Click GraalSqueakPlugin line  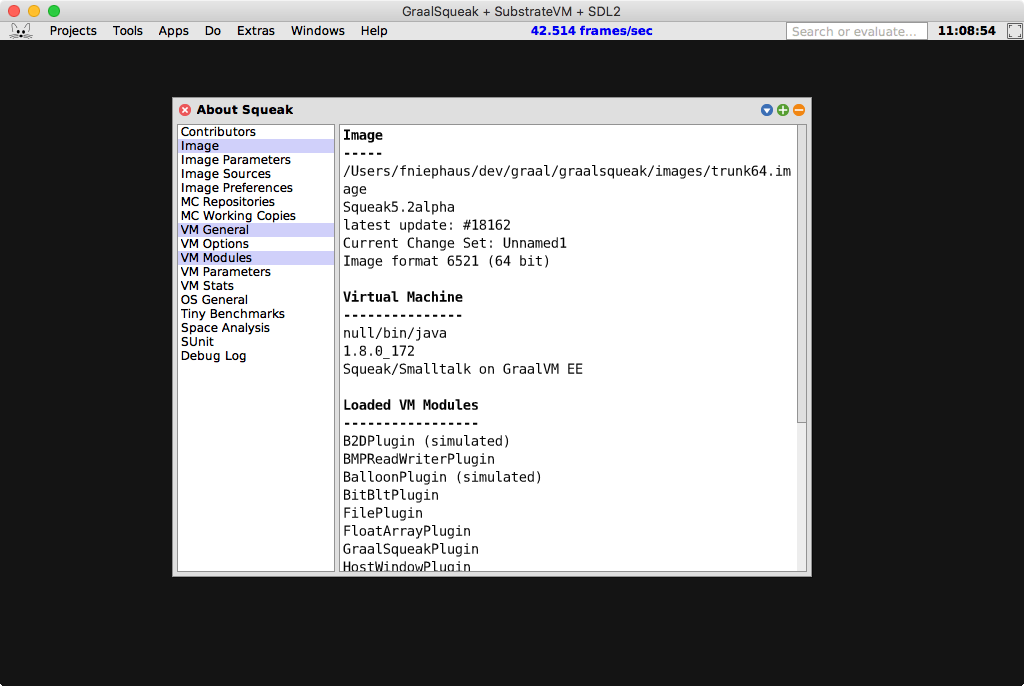tap(411, 549)
